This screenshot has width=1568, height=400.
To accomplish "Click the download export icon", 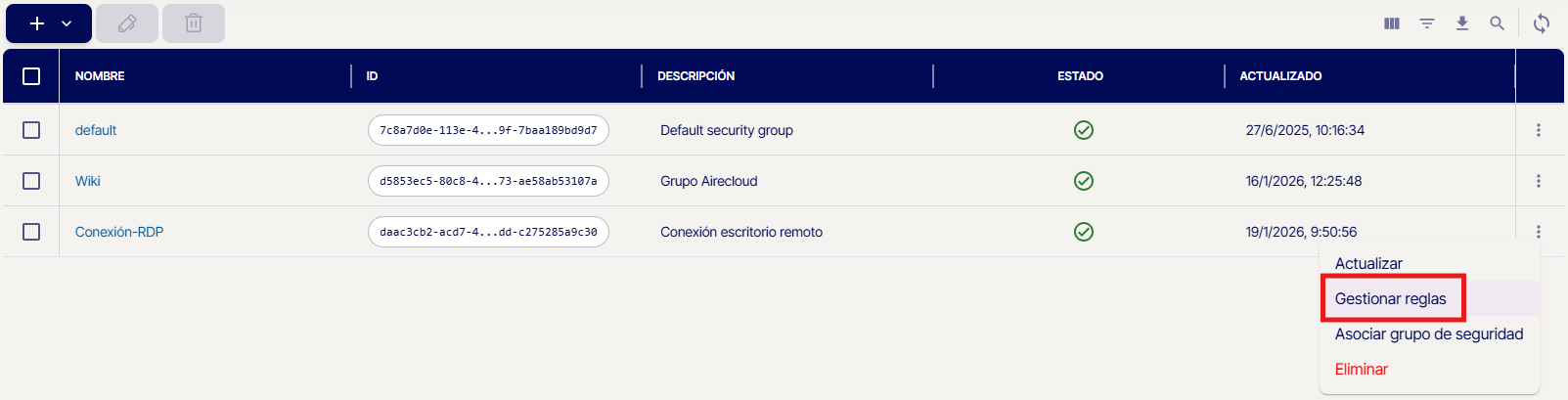I will (x=1462, y=23).
